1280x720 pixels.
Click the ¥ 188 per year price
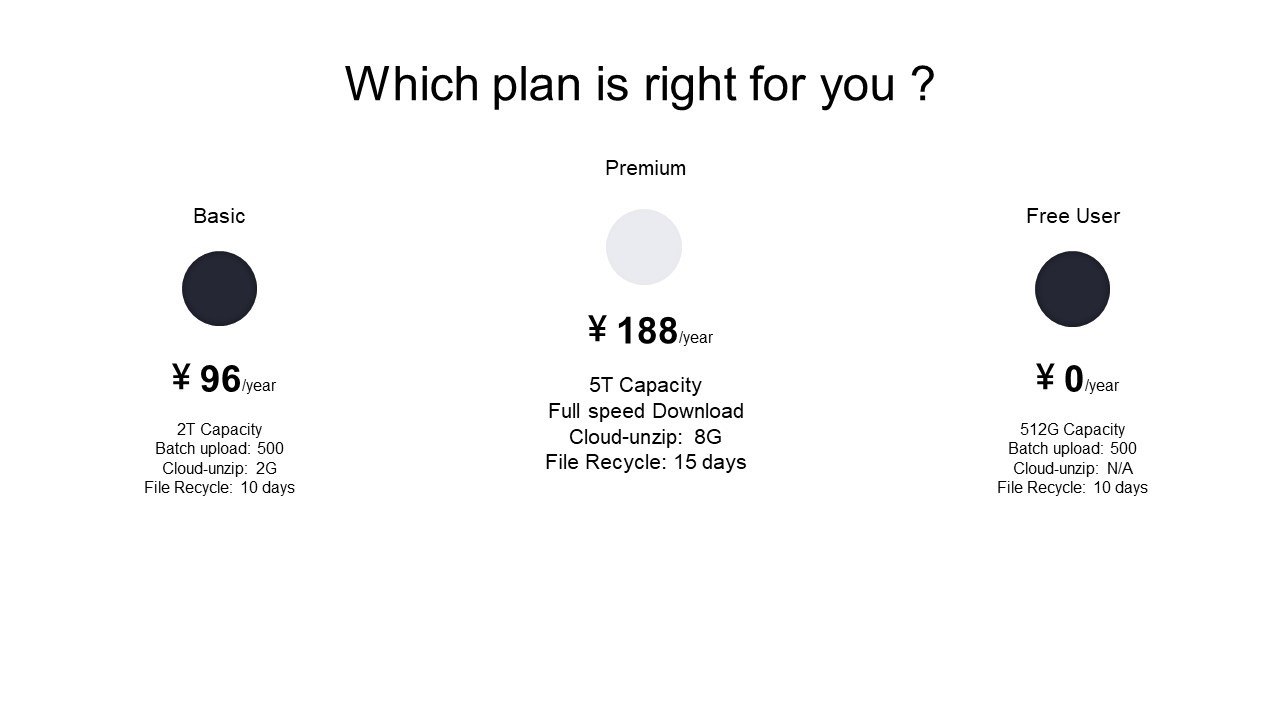coord(650,331)
